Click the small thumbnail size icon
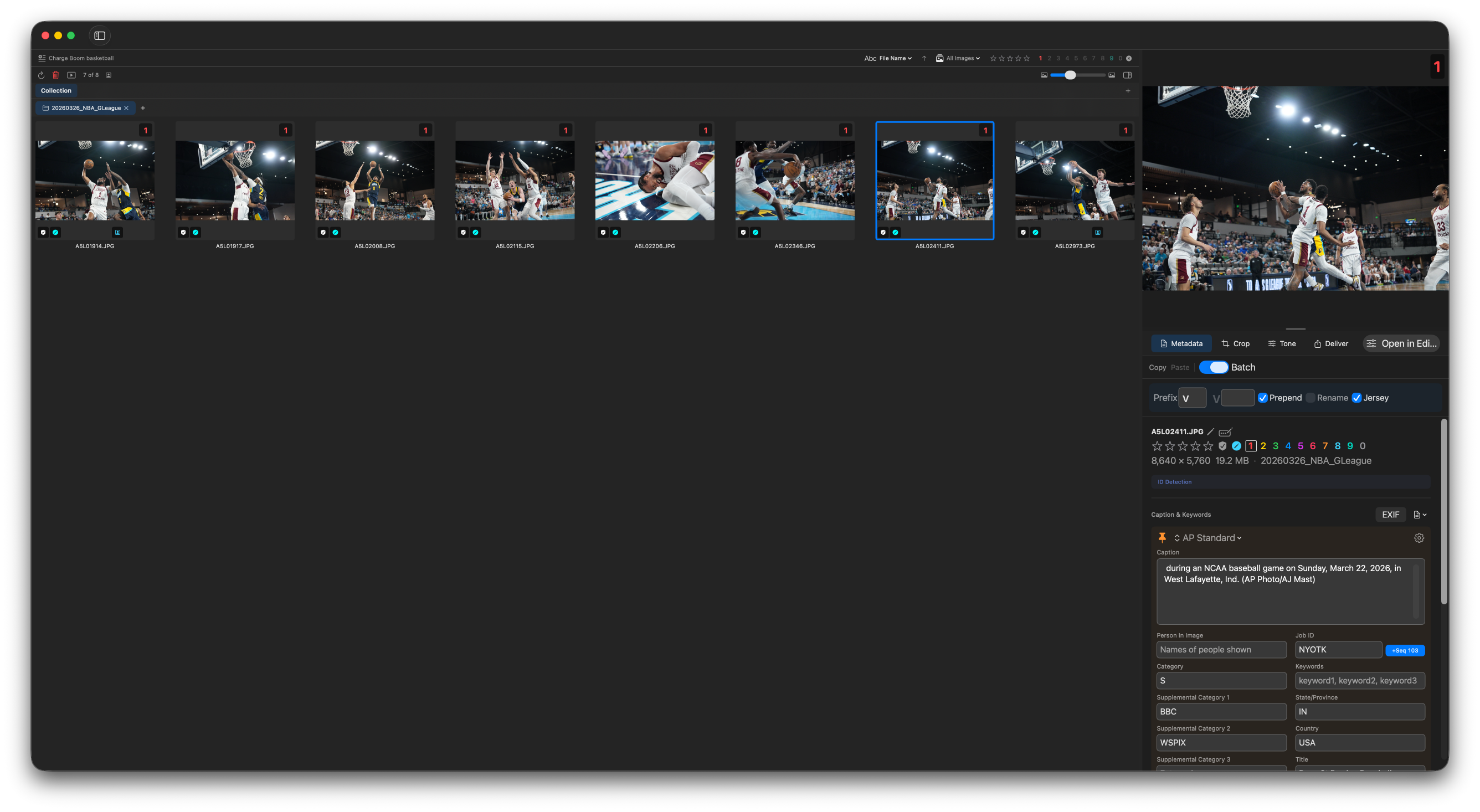Screen dimensions: 1480x812 (x=1044, y=75)
